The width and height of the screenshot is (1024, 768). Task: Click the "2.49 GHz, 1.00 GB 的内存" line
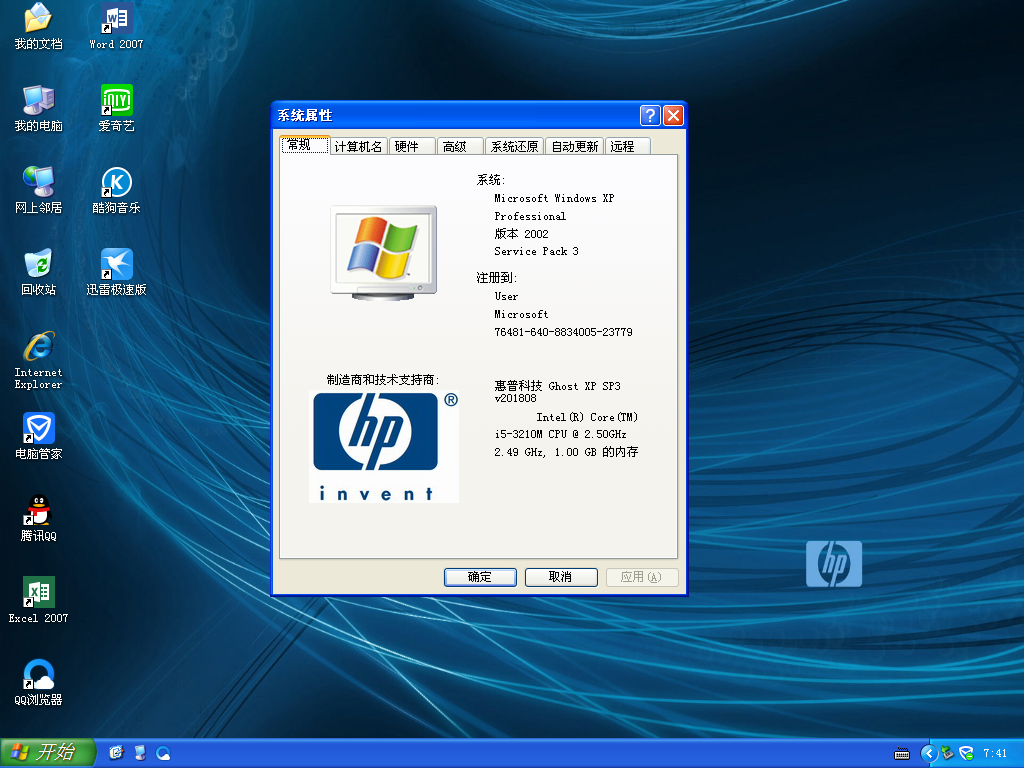click(566, 452)
